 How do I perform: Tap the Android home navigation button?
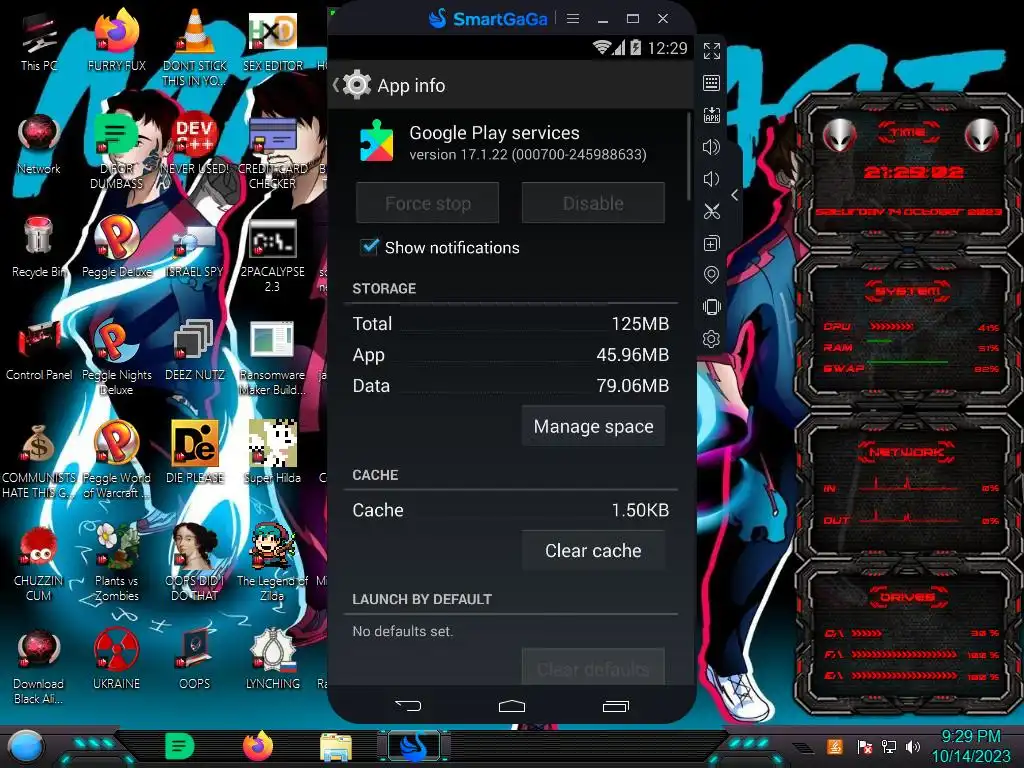pyautogui.click(x=511, y=705)
